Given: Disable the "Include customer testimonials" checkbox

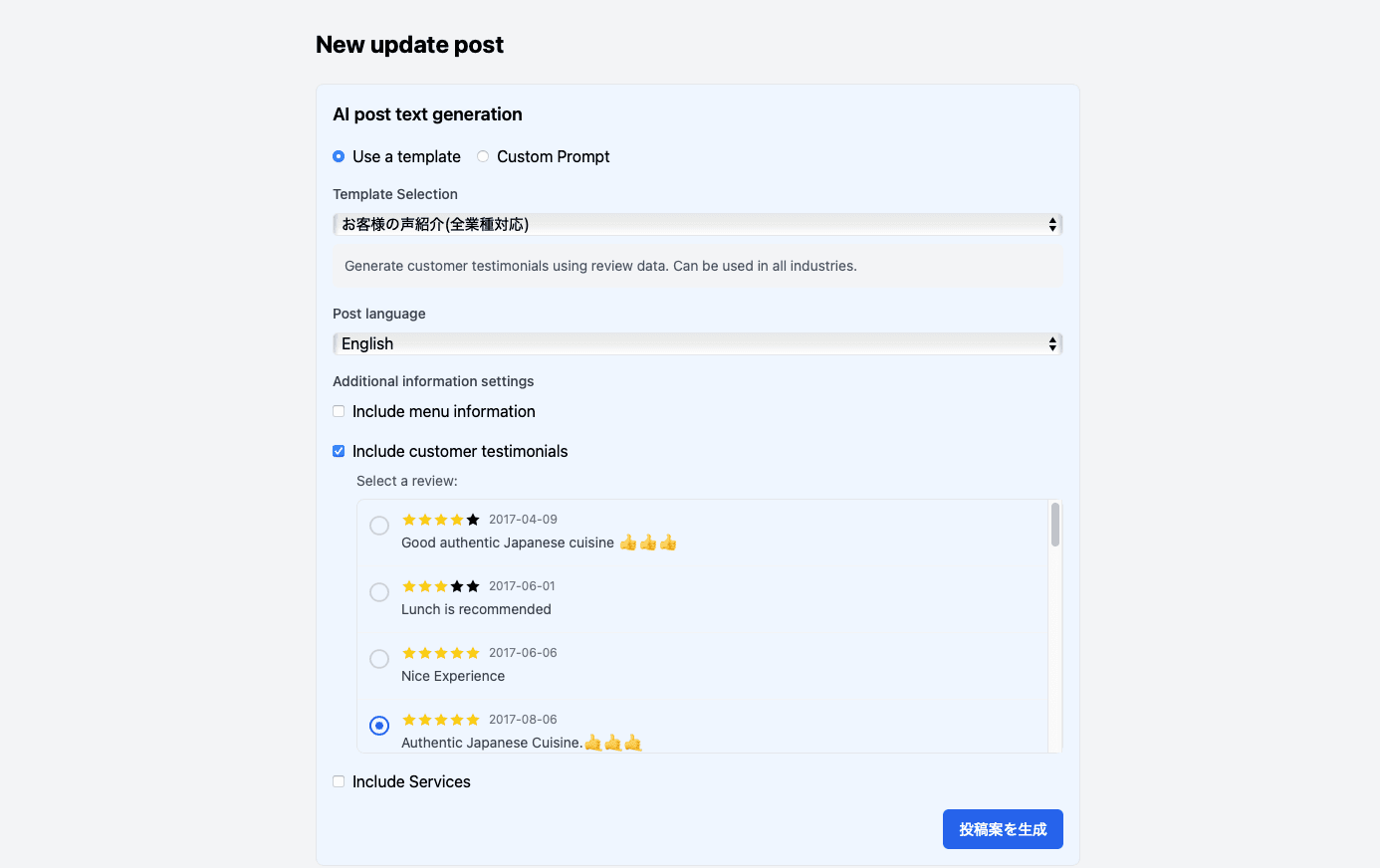Looking at the screenshot, I should (x=339, y=450).
